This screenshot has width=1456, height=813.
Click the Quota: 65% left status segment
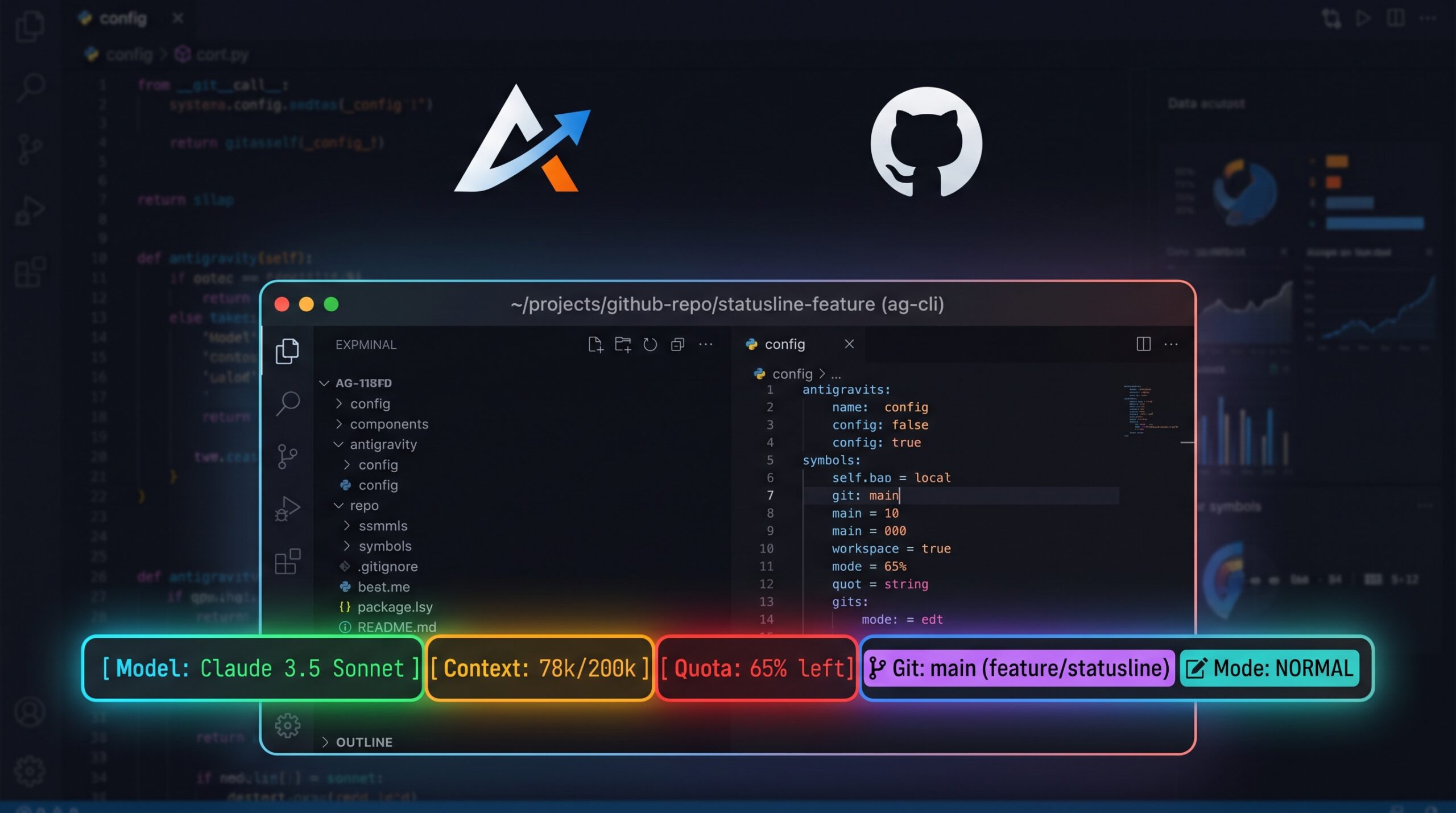click(x=757, y=668)
